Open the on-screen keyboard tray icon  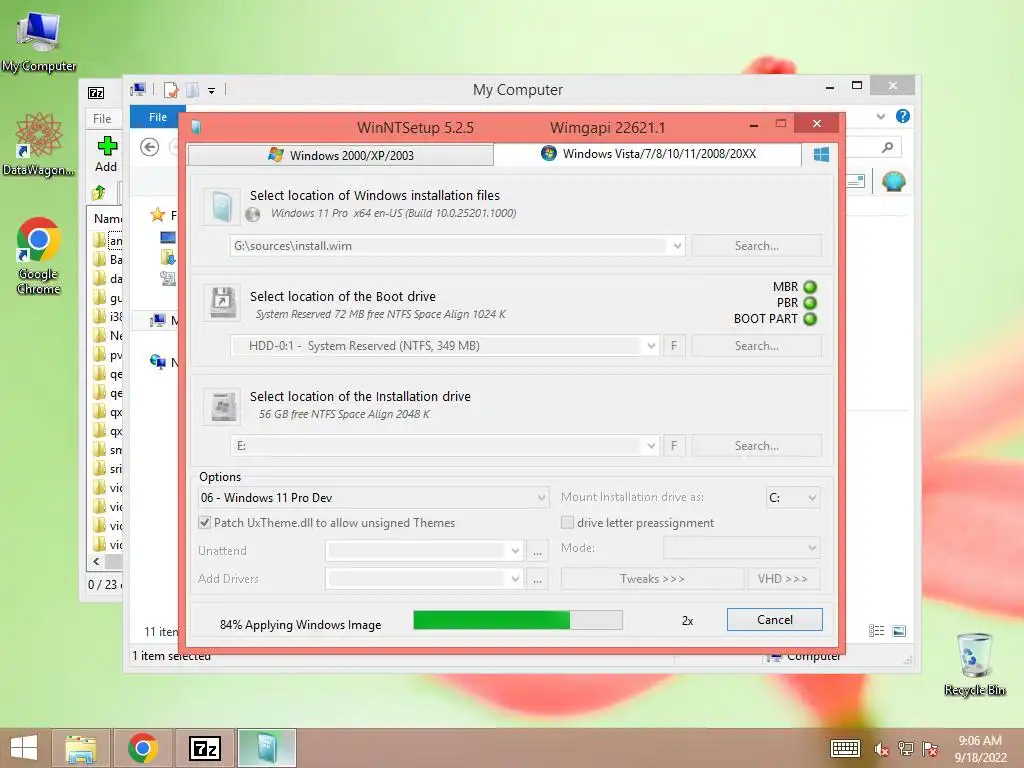pyautogui.click(x=845, y=748)
